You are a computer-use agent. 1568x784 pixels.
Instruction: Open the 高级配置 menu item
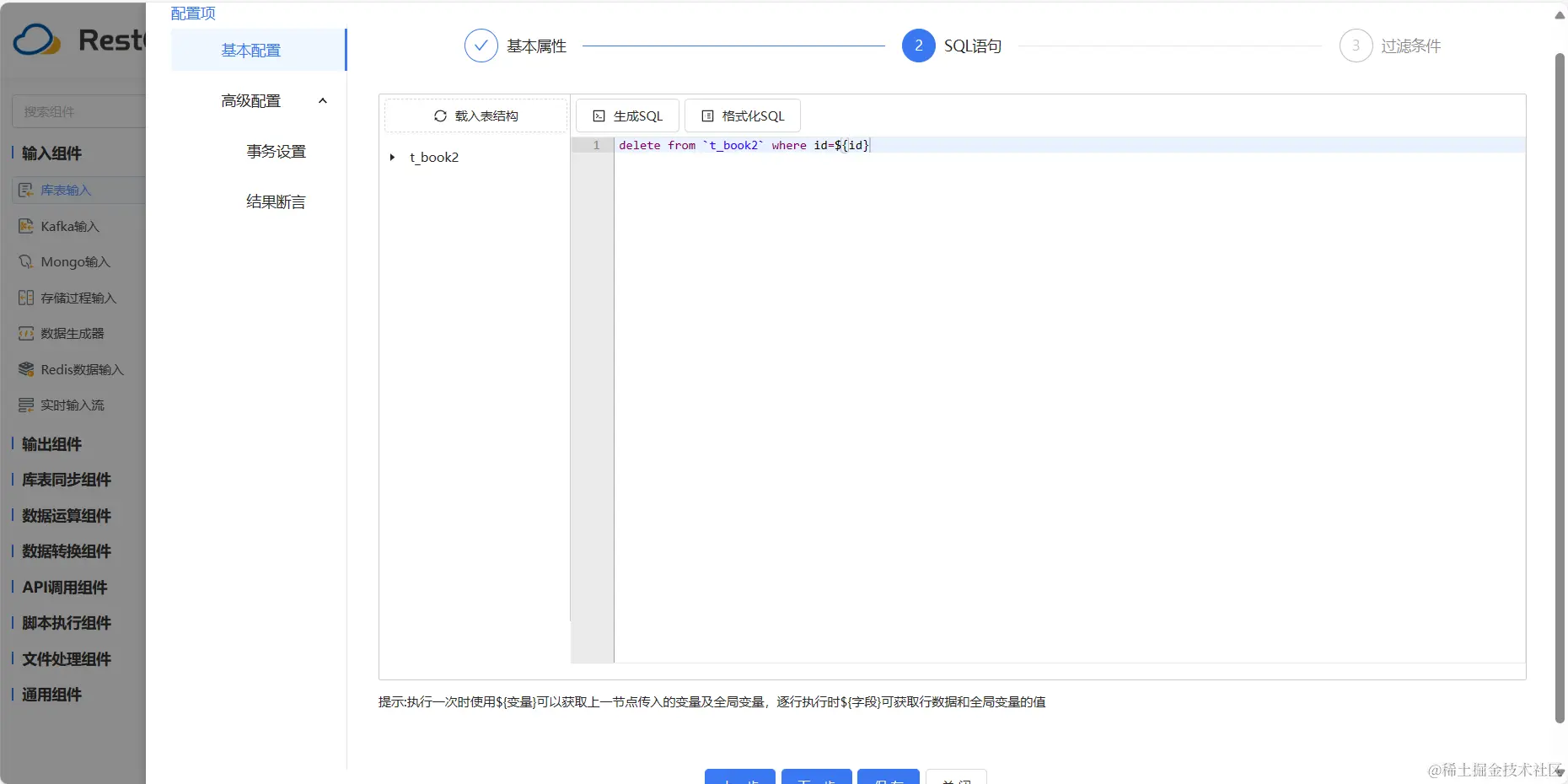tap(250, 101)
